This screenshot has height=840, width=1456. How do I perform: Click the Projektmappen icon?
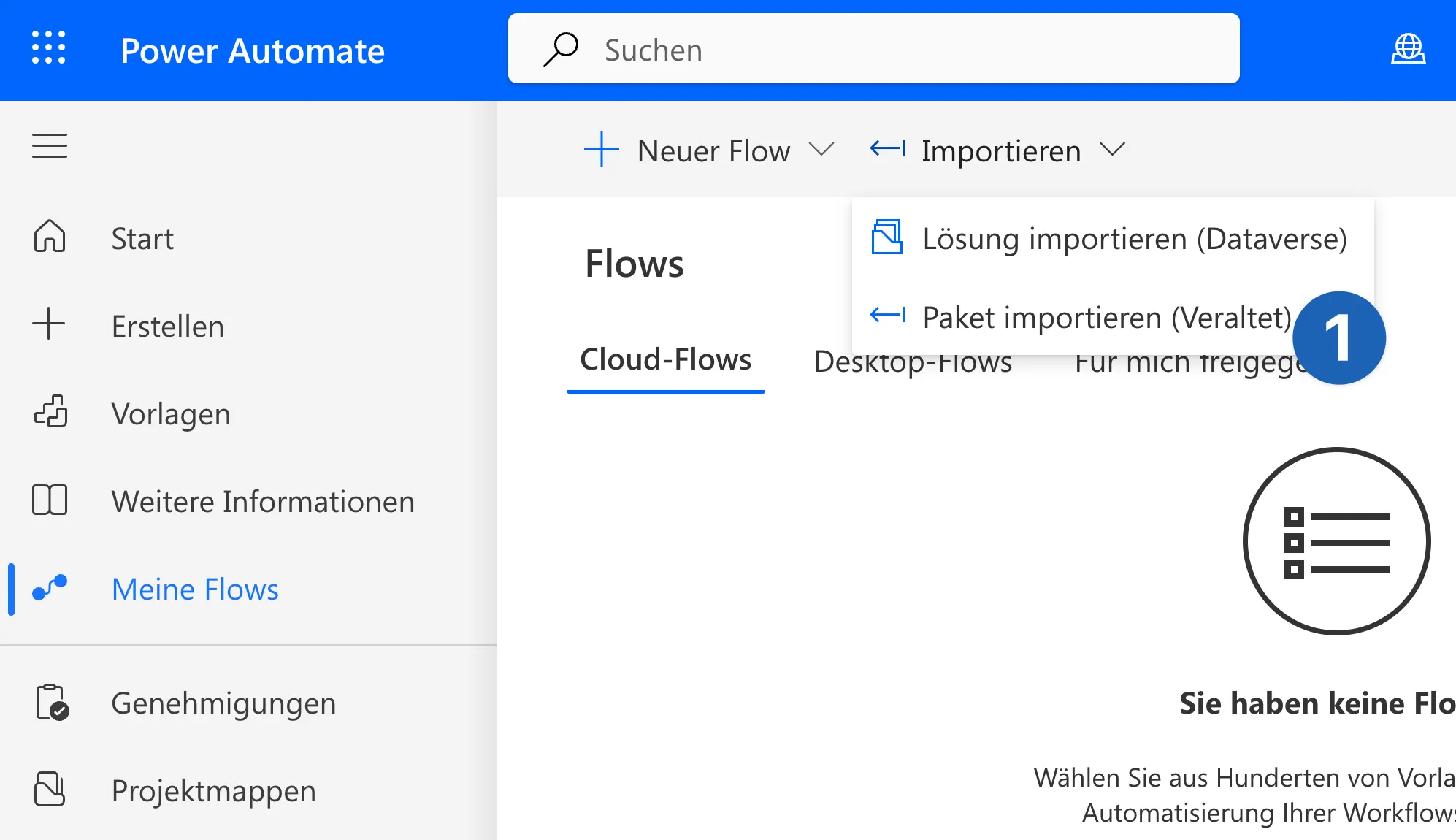coord(50,790)
